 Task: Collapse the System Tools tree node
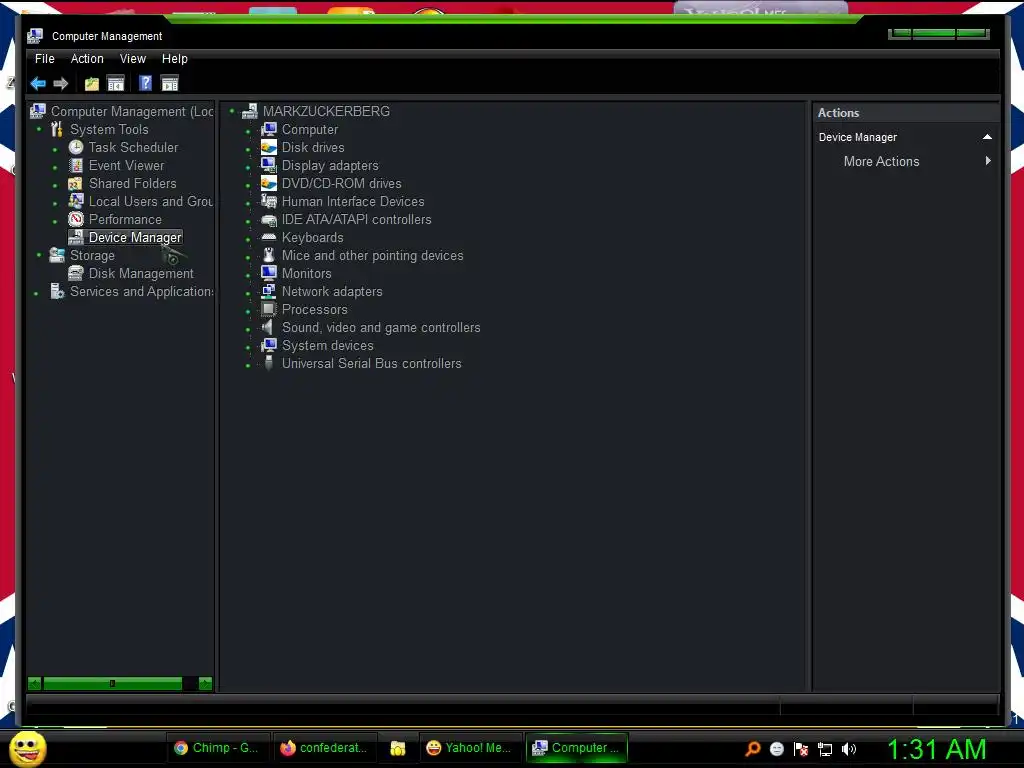pos(39,129)
